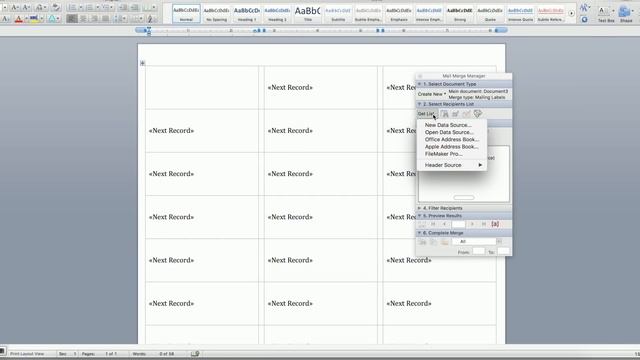Go to previous record in Preview Results
The image size is (640, 360).
tap(444, 224)
